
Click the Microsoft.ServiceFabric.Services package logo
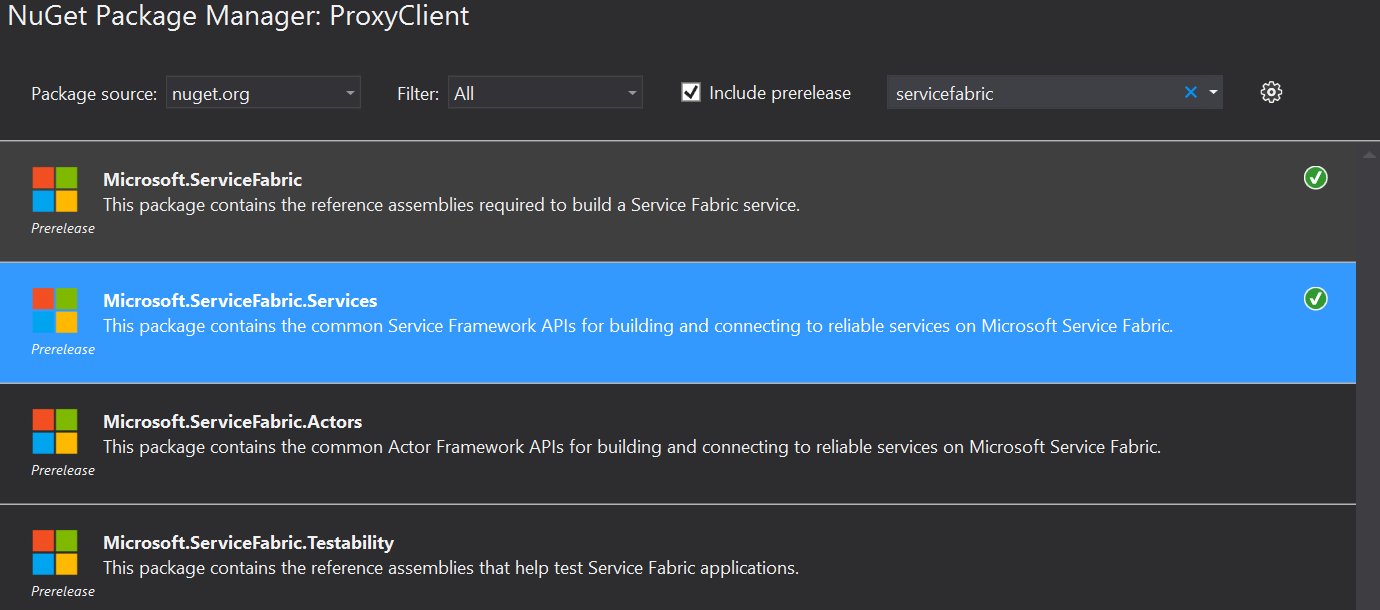click(x=54, y=310)
